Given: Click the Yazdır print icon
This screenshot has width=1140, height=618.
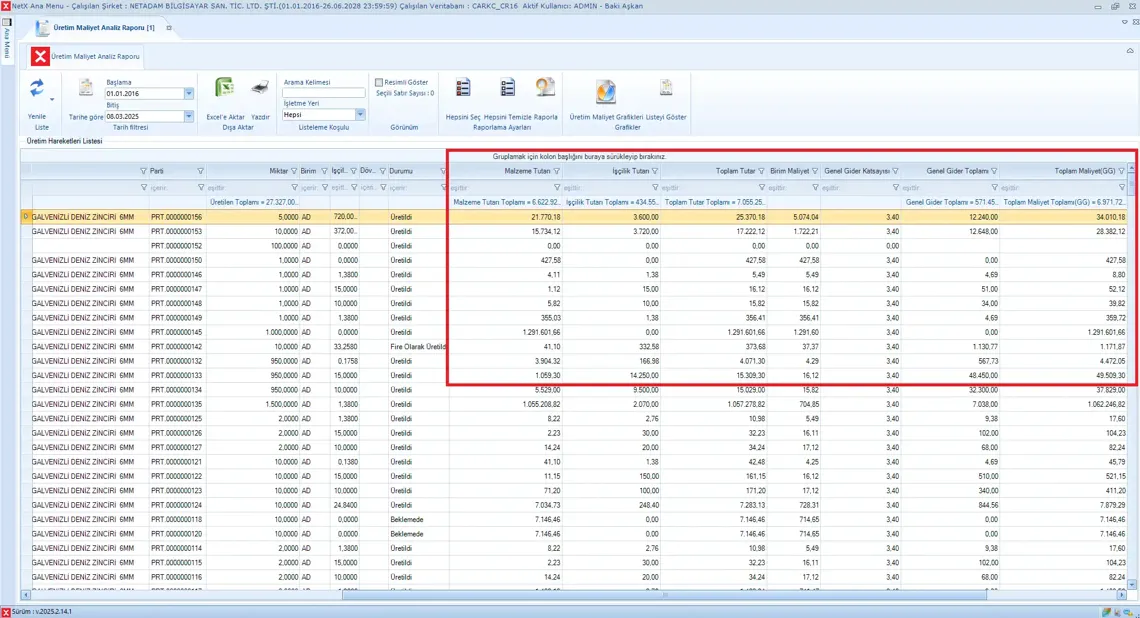Looking at the screenshot, I should [x=259, y=86].
